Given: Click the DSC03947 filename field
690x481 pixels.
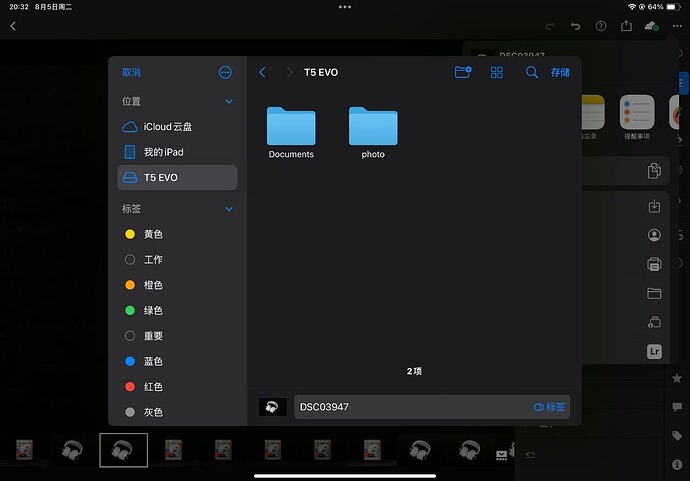Looking at the screenshot, I should [x=410, y=407].
